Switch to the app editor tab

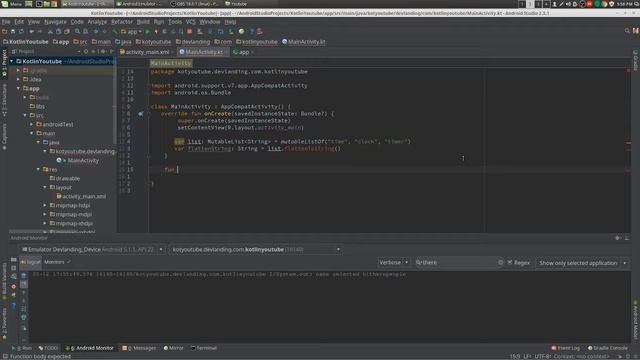pos(243,52)
